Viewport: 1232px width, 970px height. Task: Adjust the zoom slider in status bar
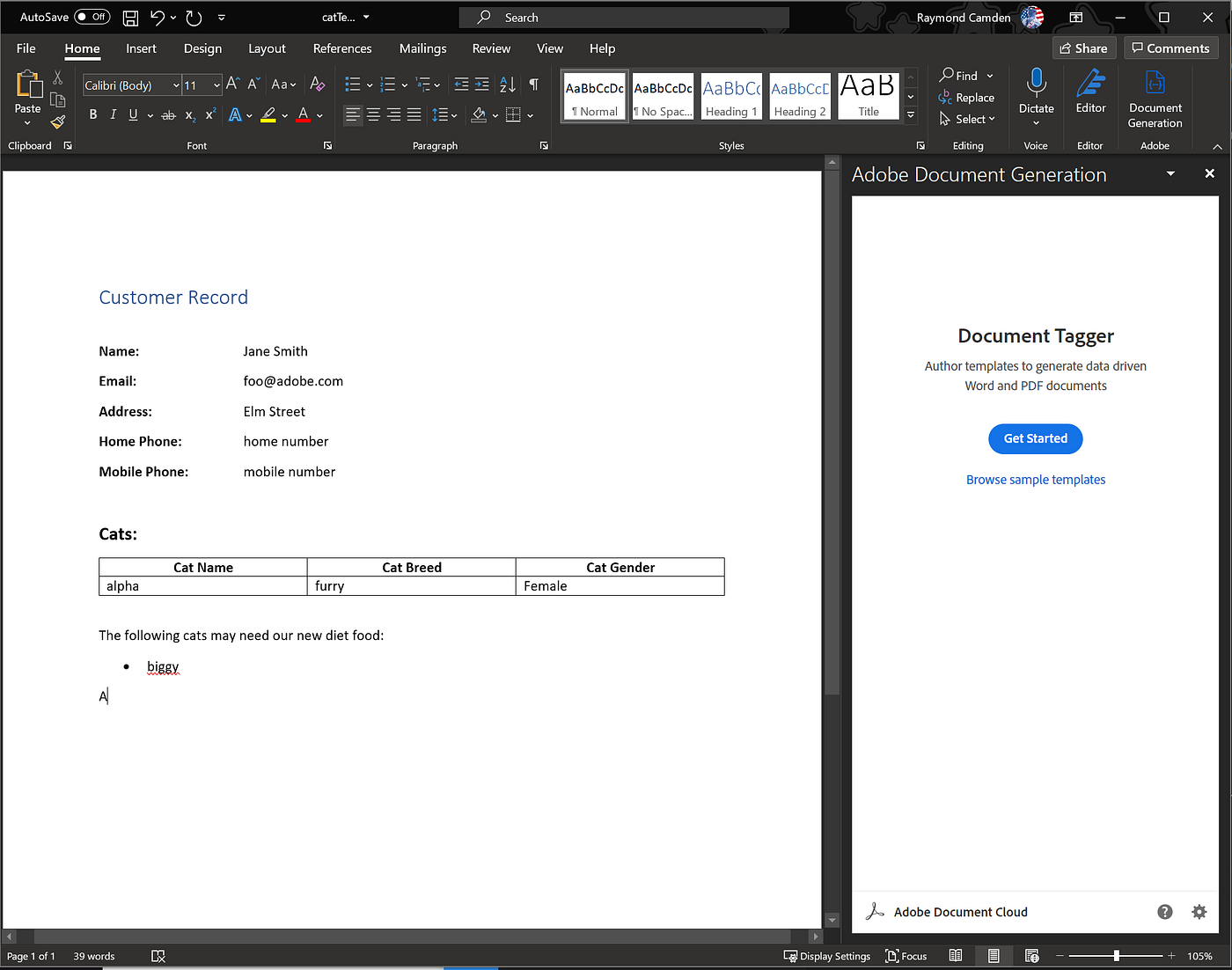(x=1116, y=956)
